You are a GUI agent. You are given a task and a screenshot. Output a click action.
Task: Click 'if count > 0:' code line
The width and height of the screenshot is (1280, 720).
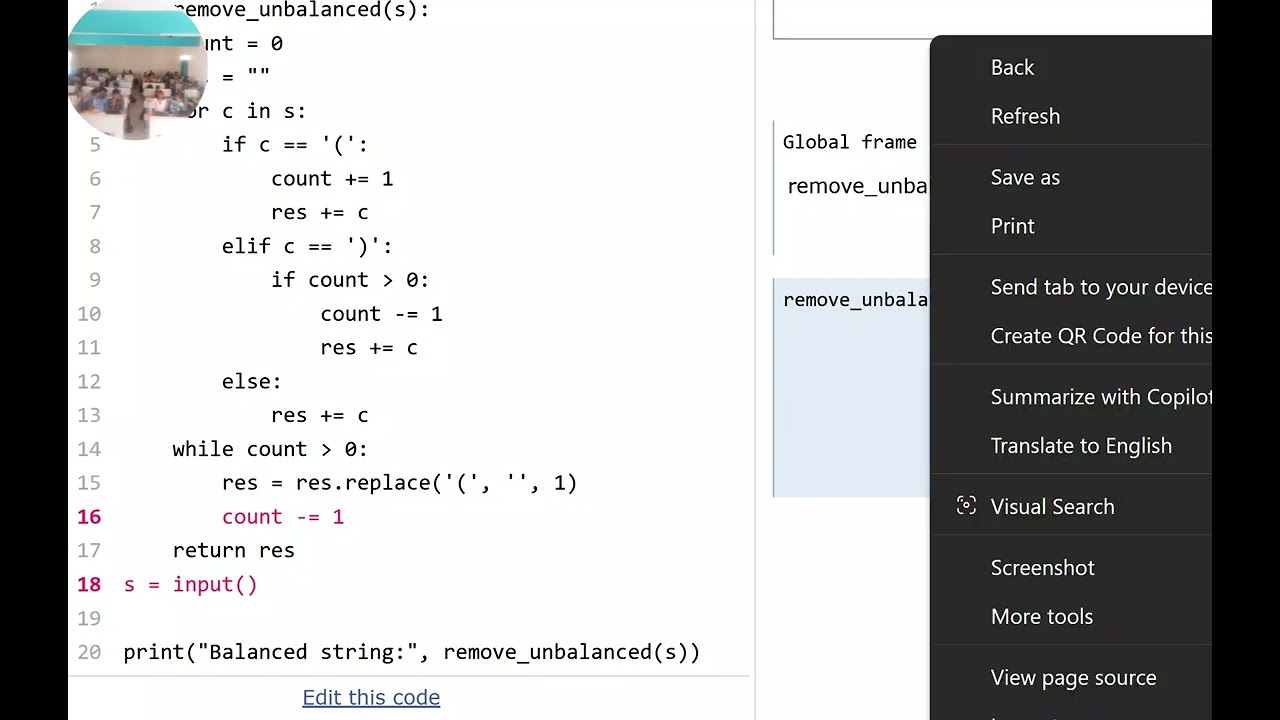350,280
